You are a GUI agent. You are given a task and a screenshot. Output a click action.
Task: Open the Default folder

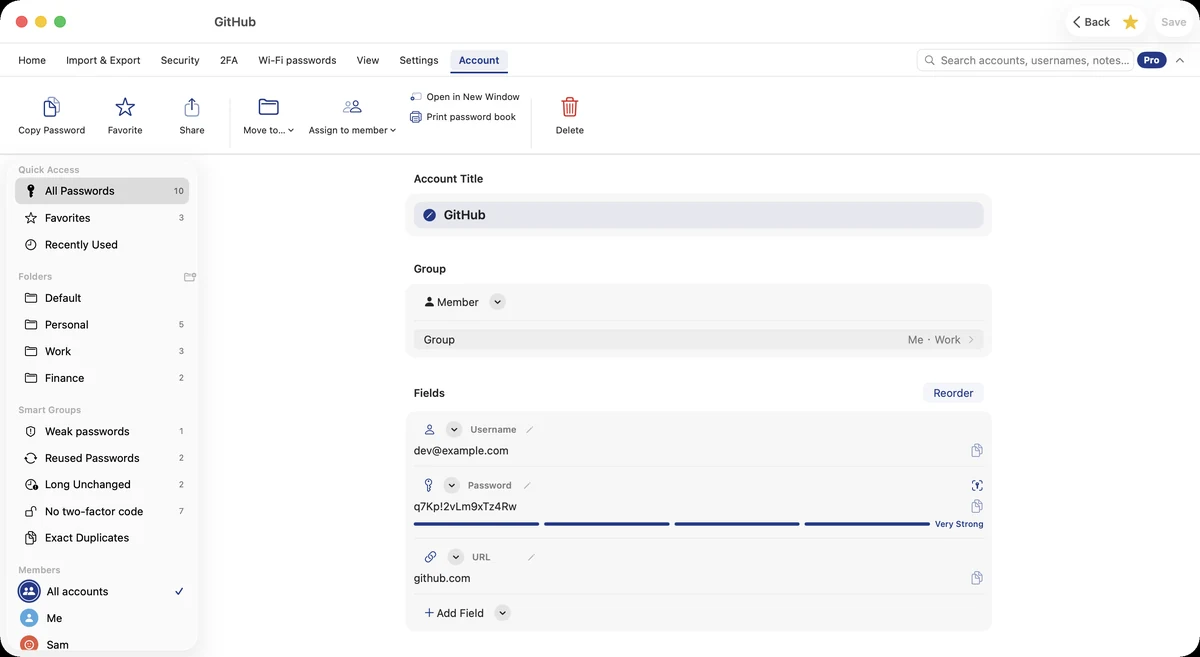[102, 298]
